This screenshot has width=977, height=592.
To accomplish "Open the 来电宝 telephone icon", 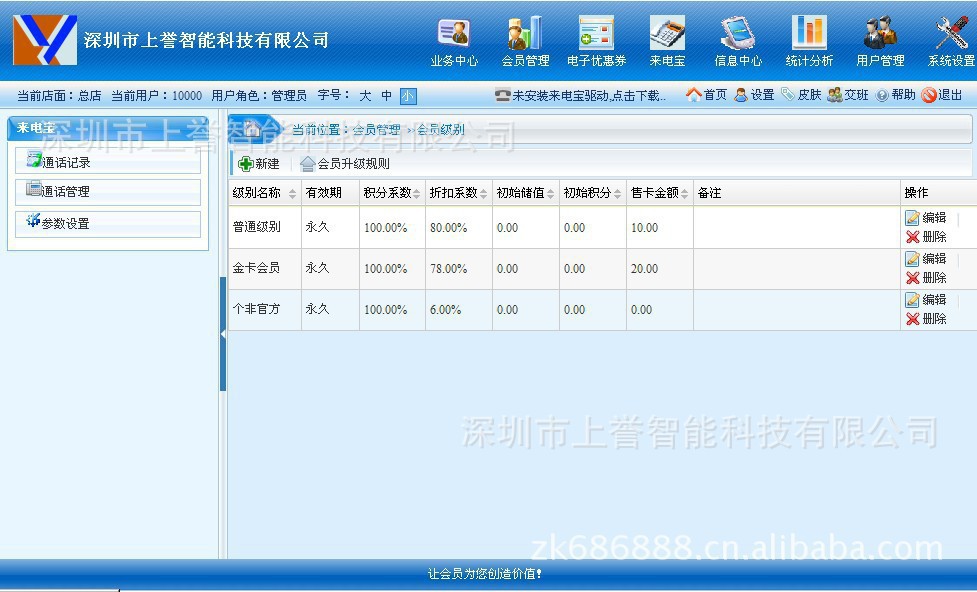I will point(667,35).
